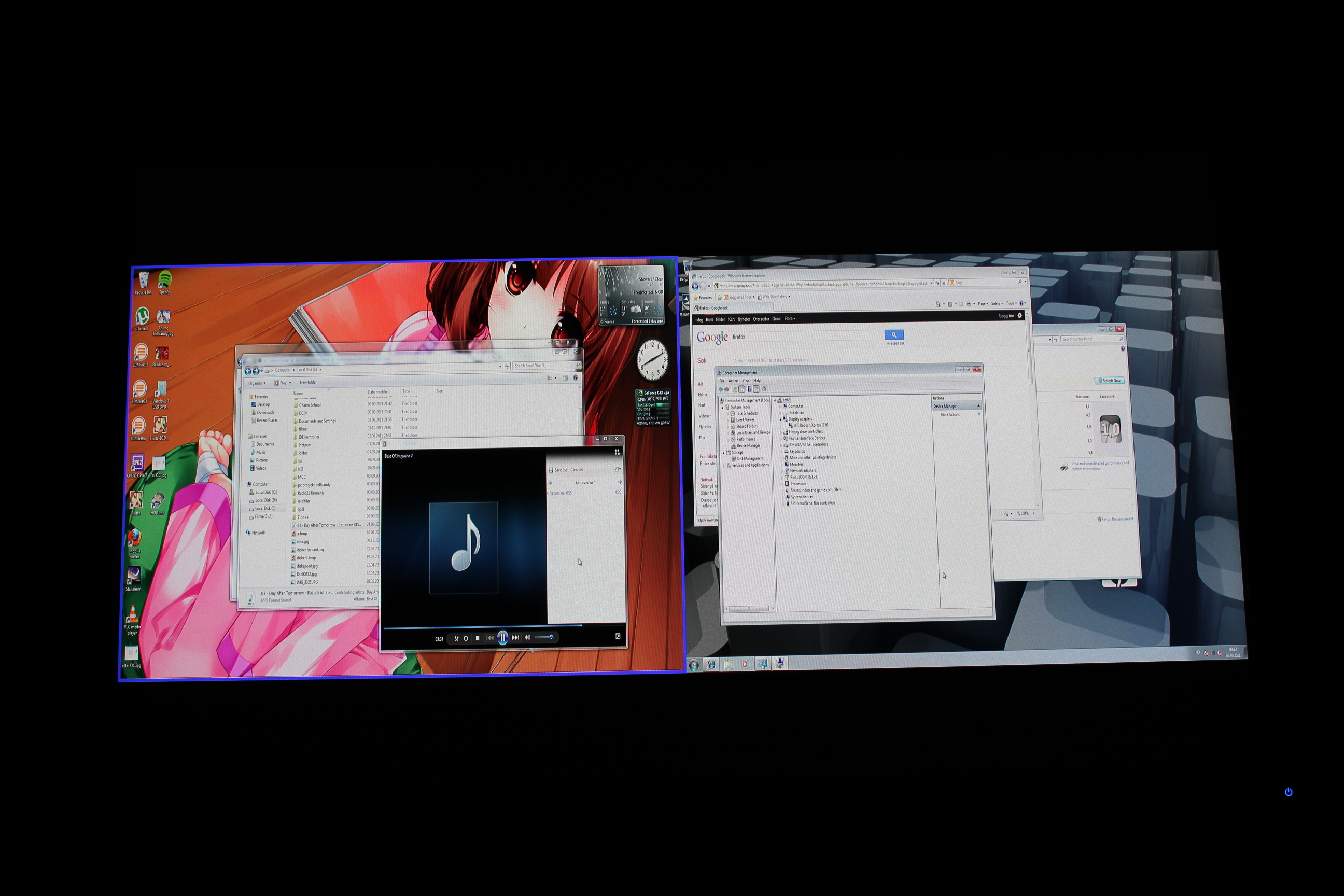Select Local Disk (C:) in Explorer sidebar
Screen dimensions: 1344x896
click(x=263, y=493)
